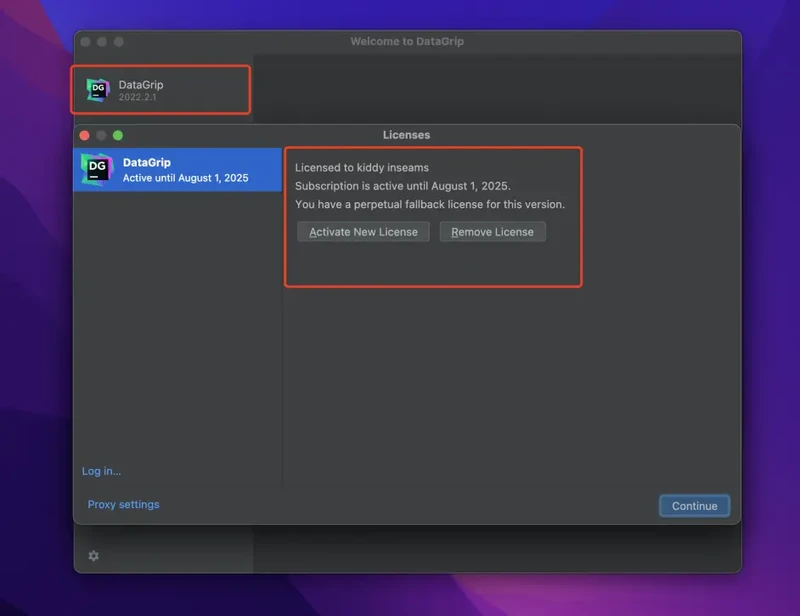
Task: Click the DataGrip 2022.2.1 version label
Action: (x=137, y=97)
